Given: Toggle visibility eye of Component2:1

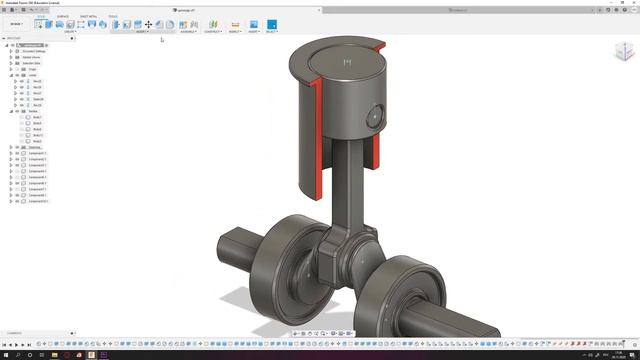Looking at the screenshot, I should (x=18, y=159).
